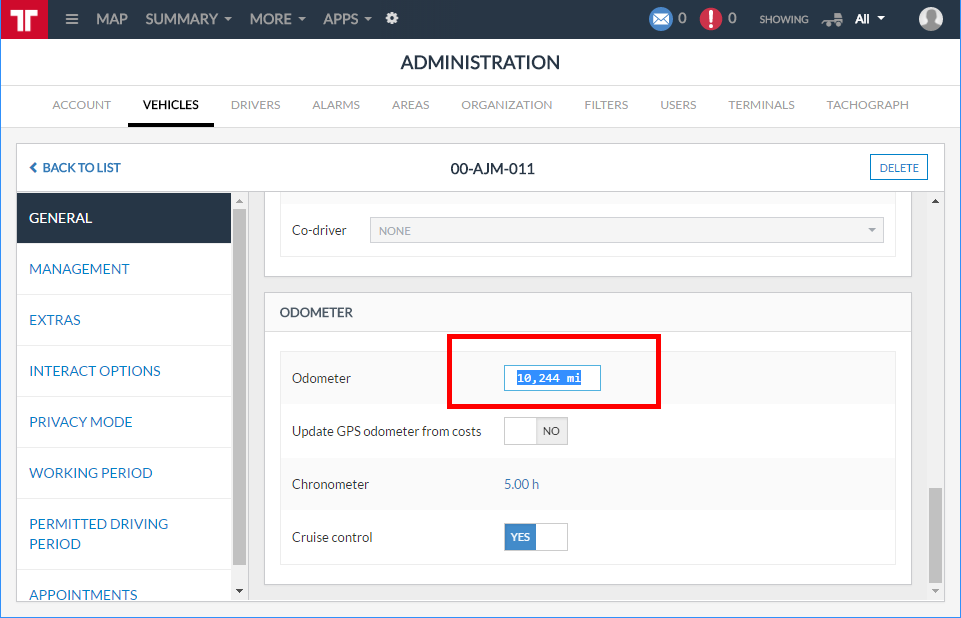The height and width of the screenshot is (618, 961).
Task: Open the red alerts exclamation icon
Action: (x=710, y=18)
